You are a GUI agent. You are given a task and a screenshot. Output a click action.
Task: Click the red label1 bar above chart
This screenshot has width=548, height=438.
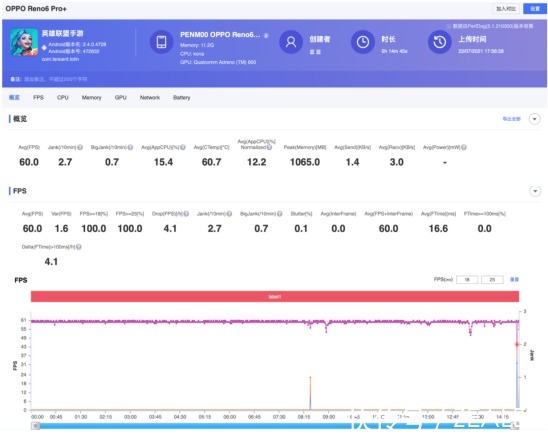(275, 296)
